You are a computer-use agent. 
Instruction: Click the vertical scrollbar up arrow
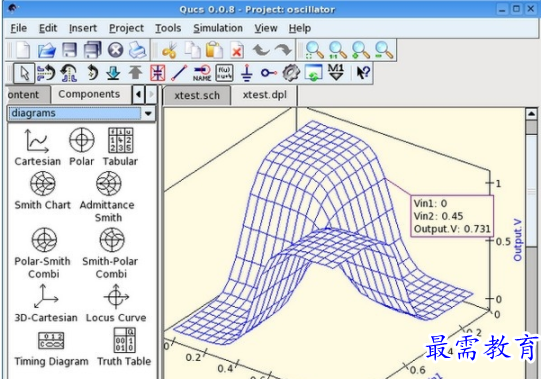click(x=531, y=114)
